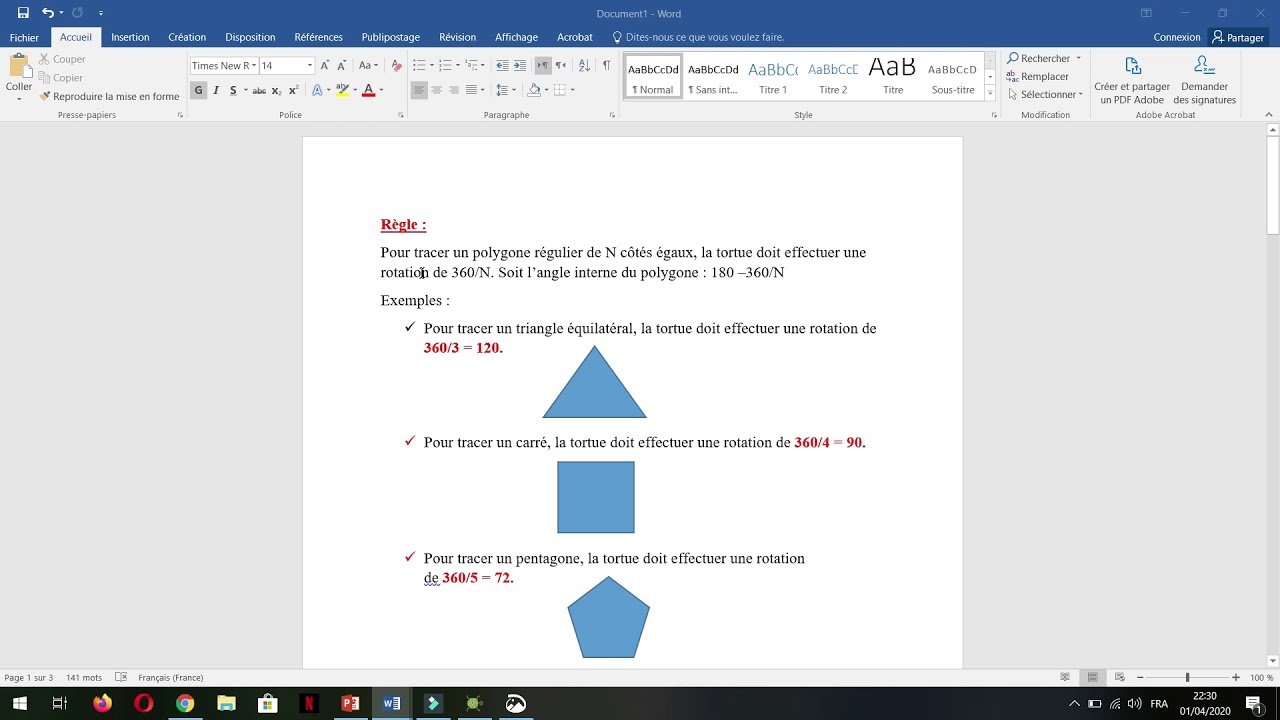Open the Révision tab

457,37
